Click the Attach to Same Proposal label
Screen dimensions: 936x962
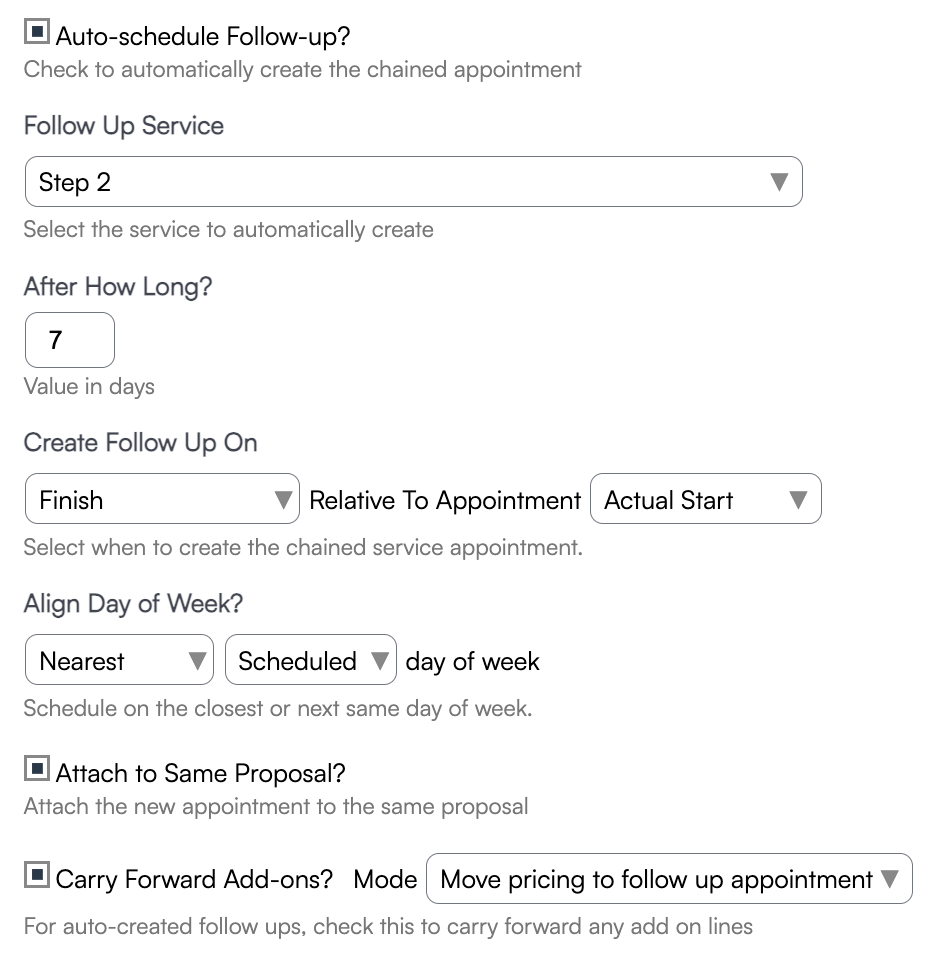(200, 773)
